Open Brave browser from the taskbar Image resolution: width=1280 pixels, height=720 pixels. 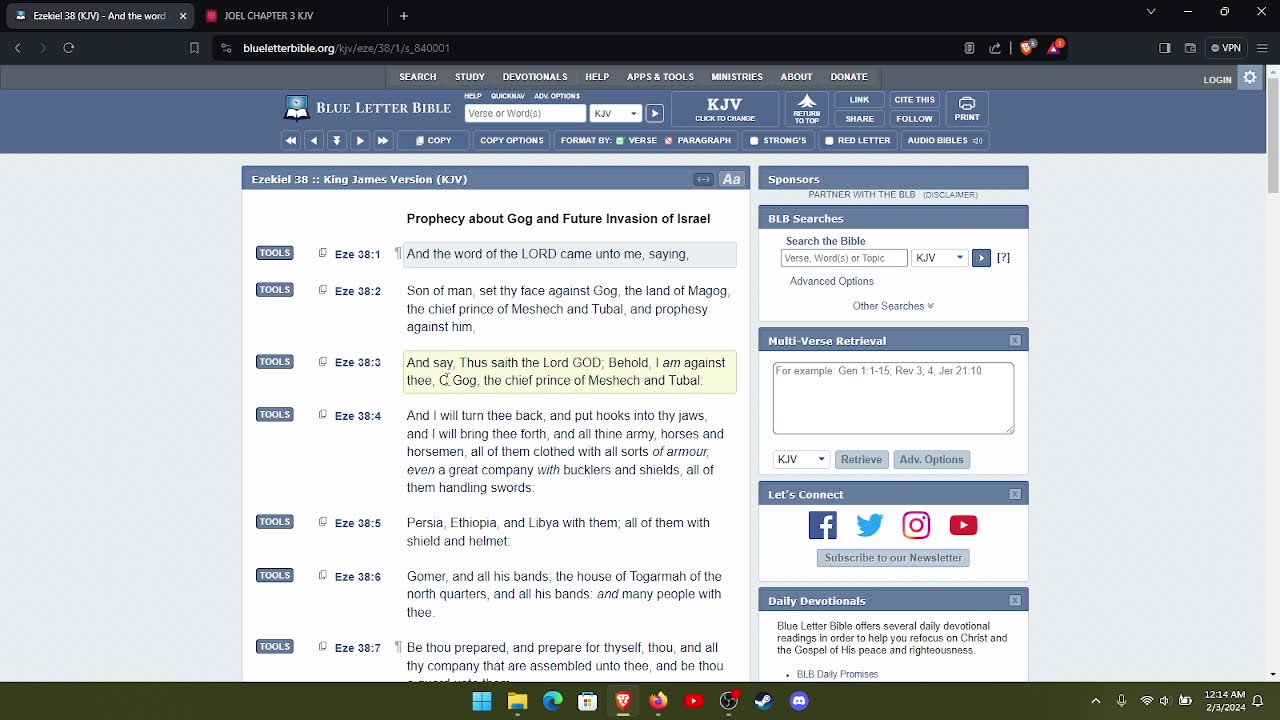[x=623, y=701]
